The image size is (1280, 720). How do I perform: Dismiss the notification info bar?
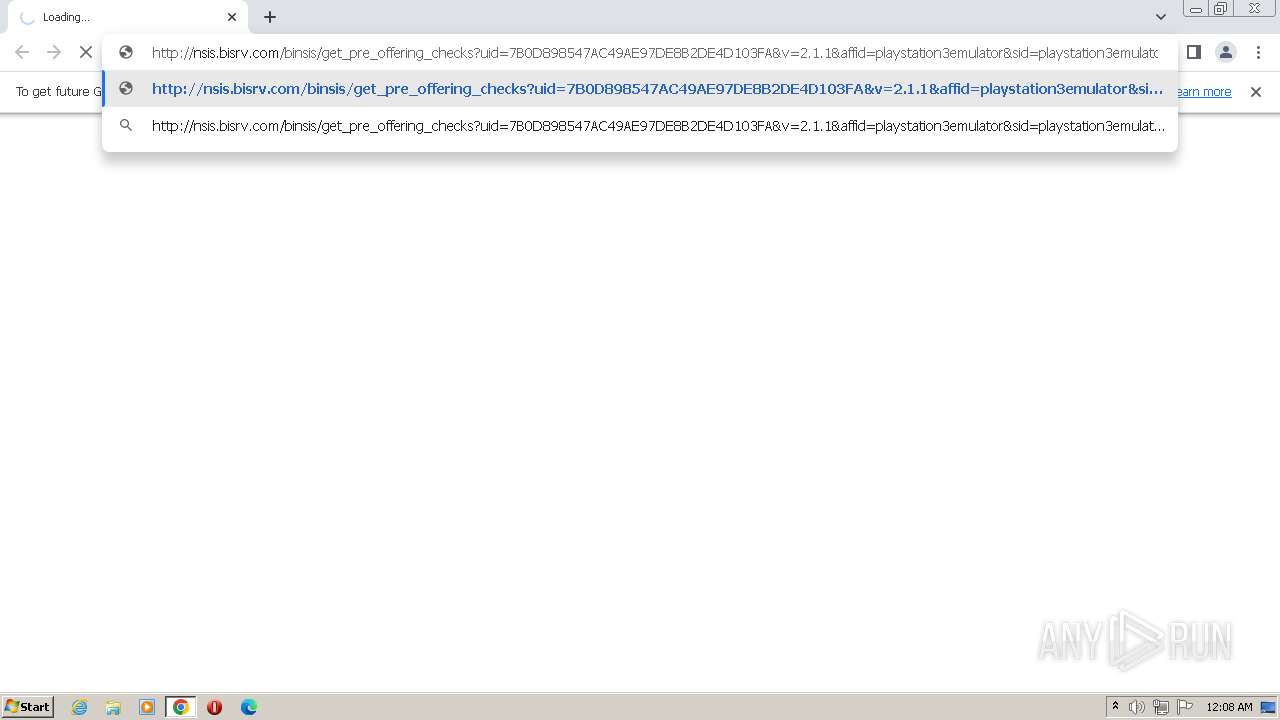[x=1256, y=92]
